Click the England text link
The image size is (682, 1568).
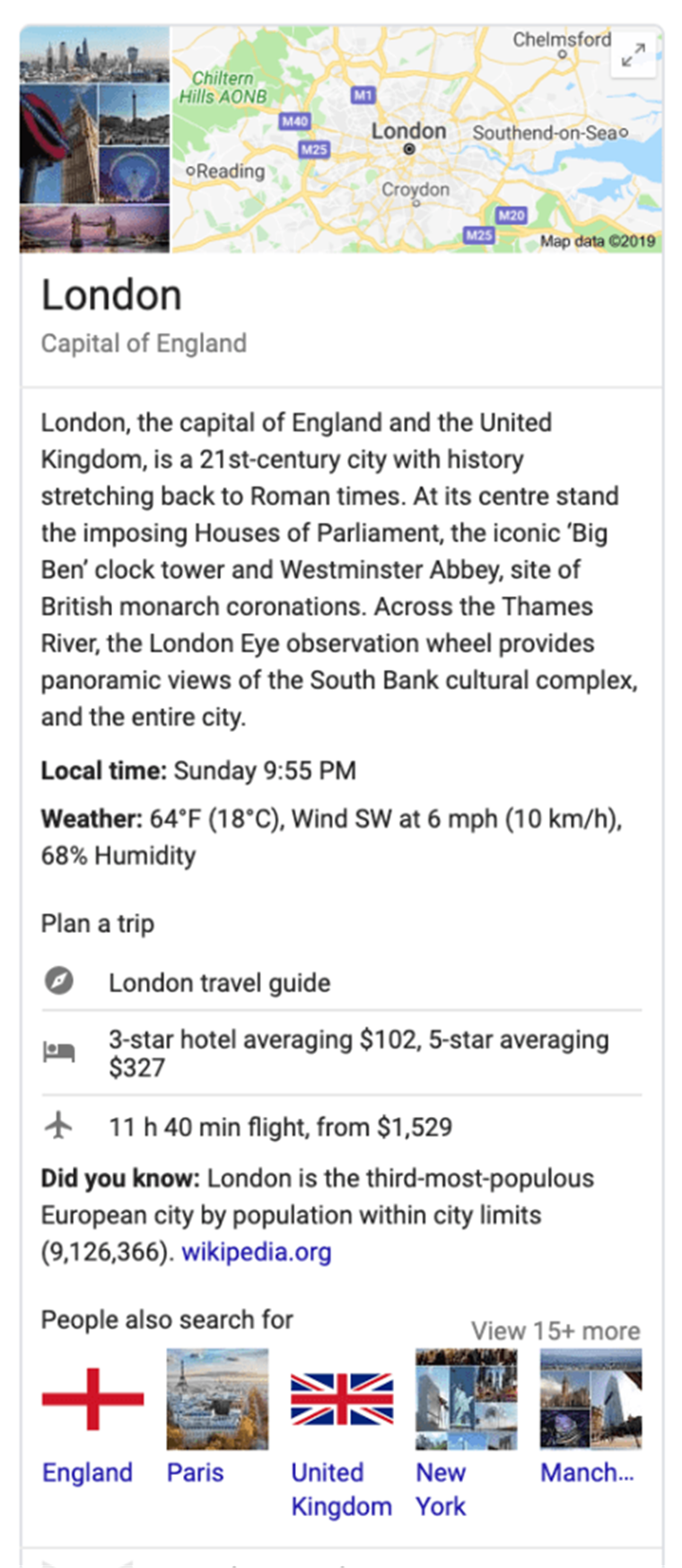pyautogui.click(x=87, y=1473)
